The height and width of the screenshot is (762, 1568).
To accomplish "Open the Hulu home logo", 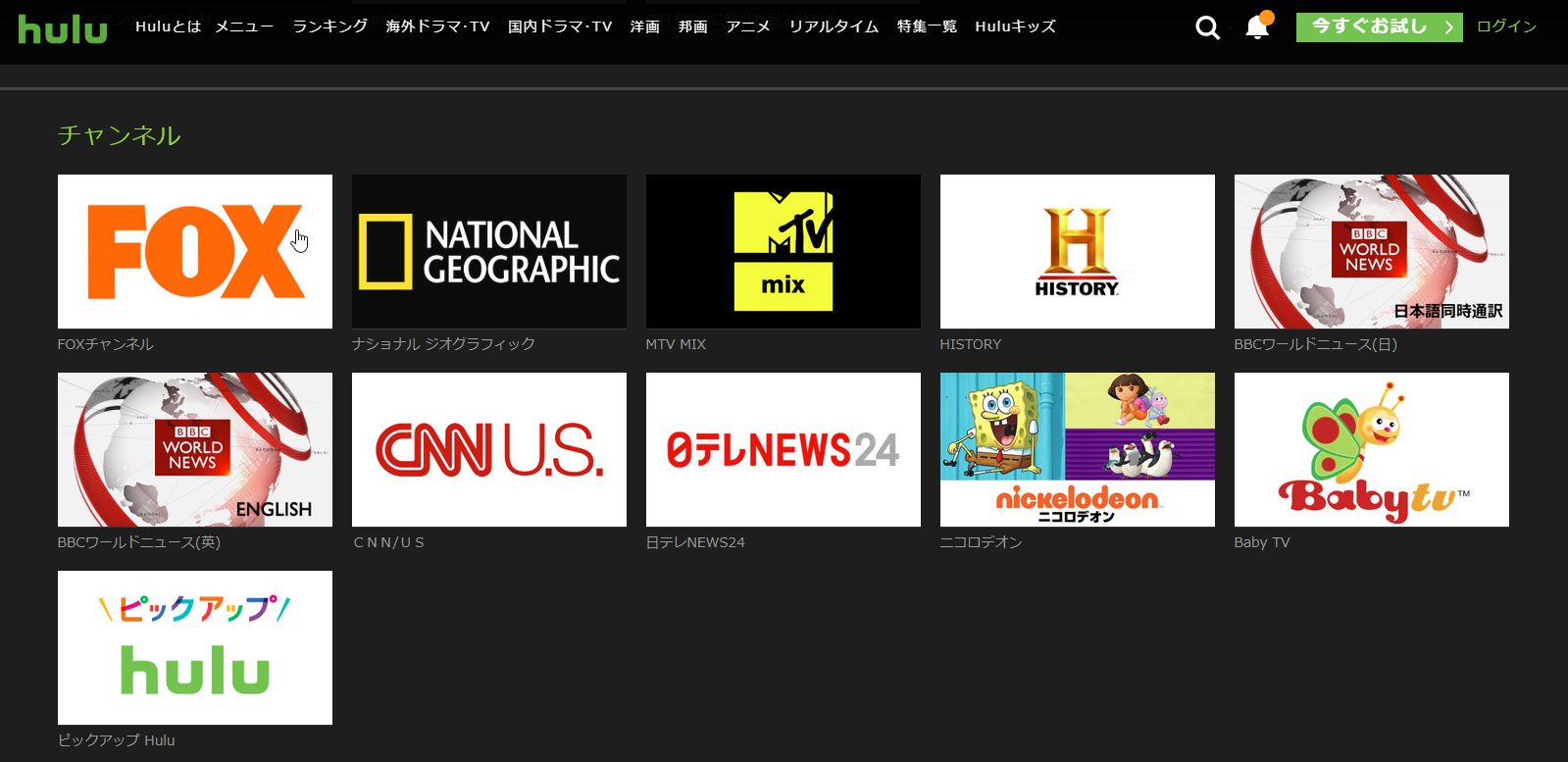I will [x=63, y=28].
